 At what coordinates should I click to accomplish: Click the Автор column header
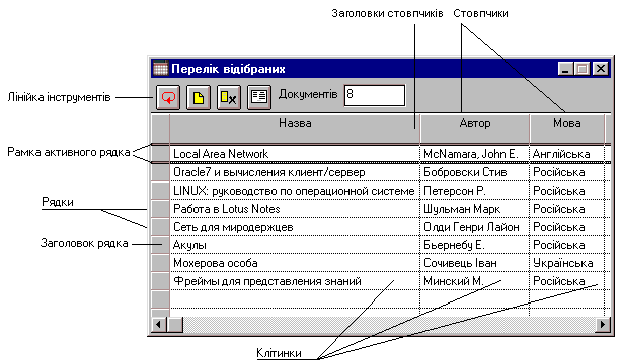click(x=474, y=129)
